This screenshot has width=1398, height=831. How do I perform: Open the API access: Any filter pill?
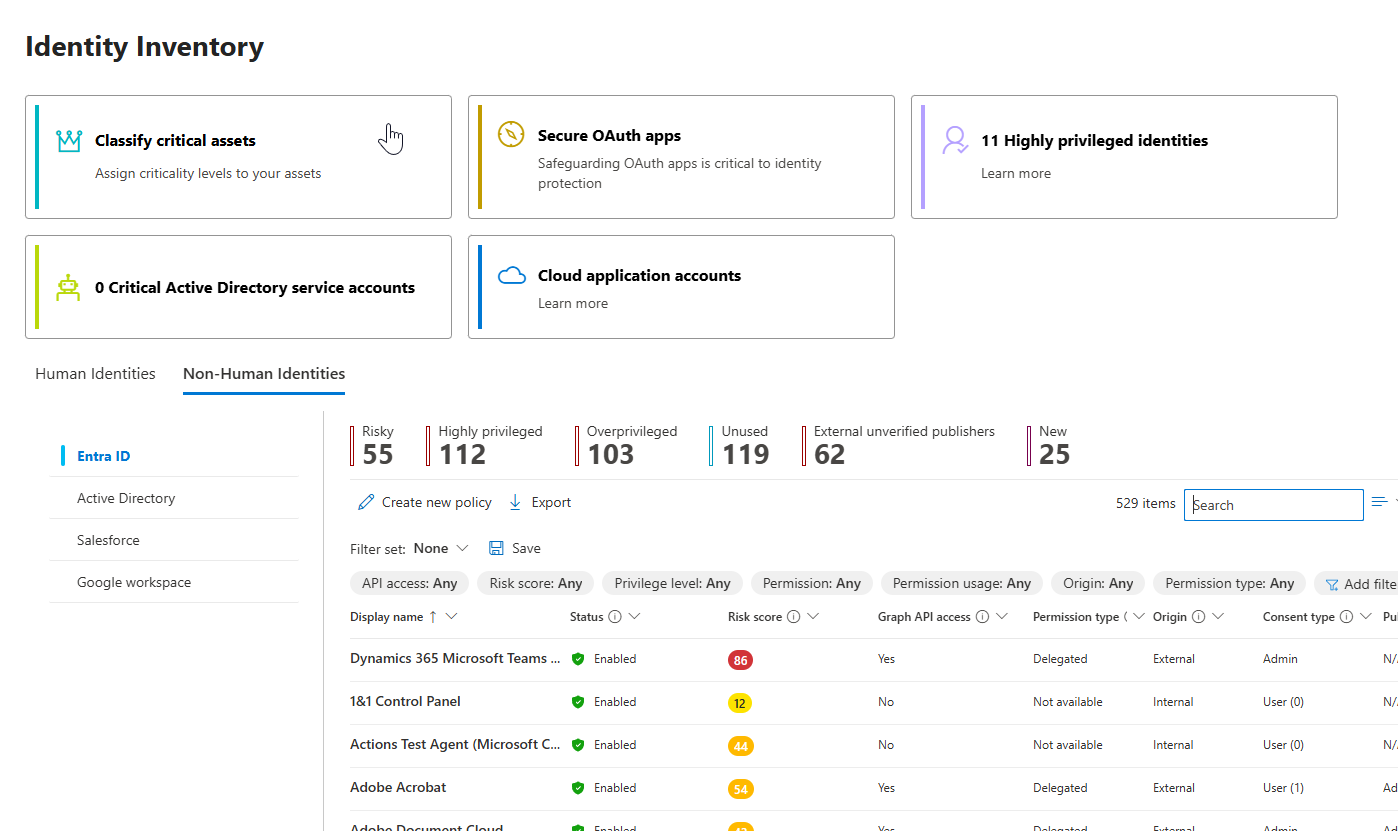click(410, 583)
